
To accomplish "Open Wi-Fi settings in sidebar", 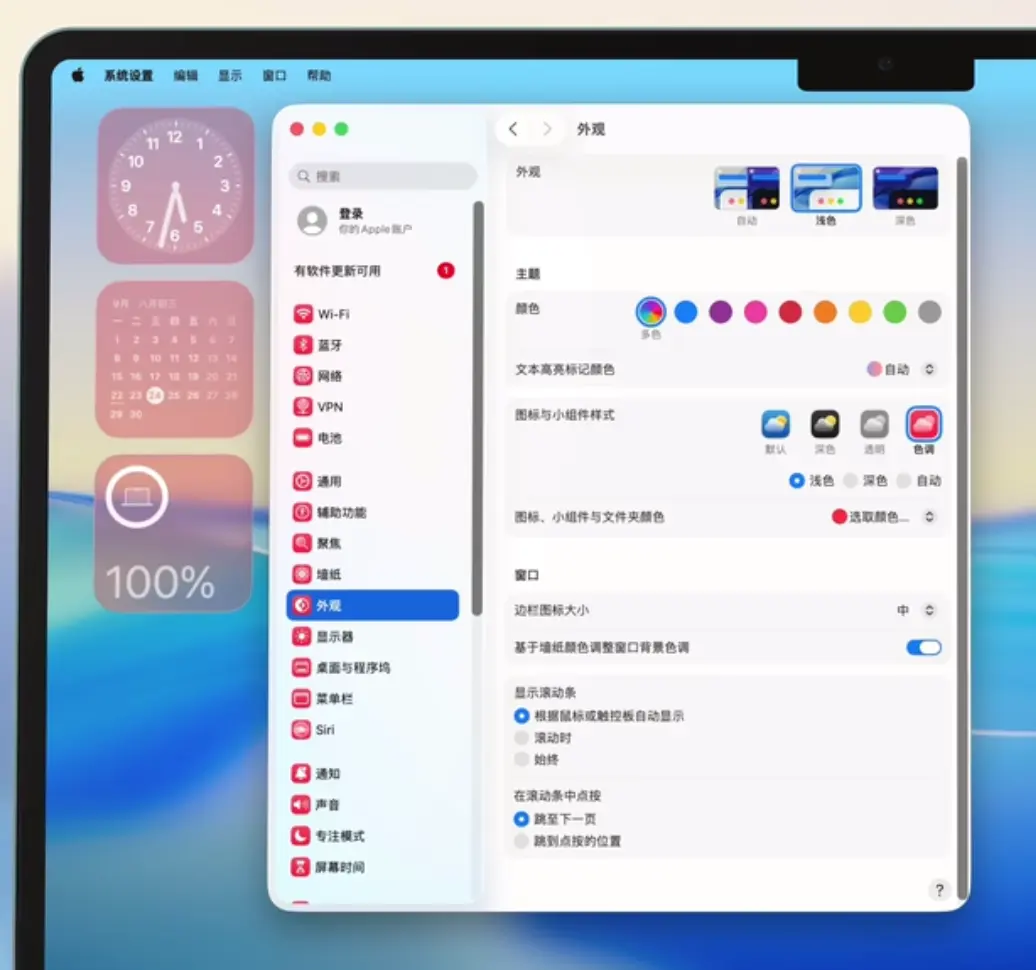I will (x=333, y=314).
